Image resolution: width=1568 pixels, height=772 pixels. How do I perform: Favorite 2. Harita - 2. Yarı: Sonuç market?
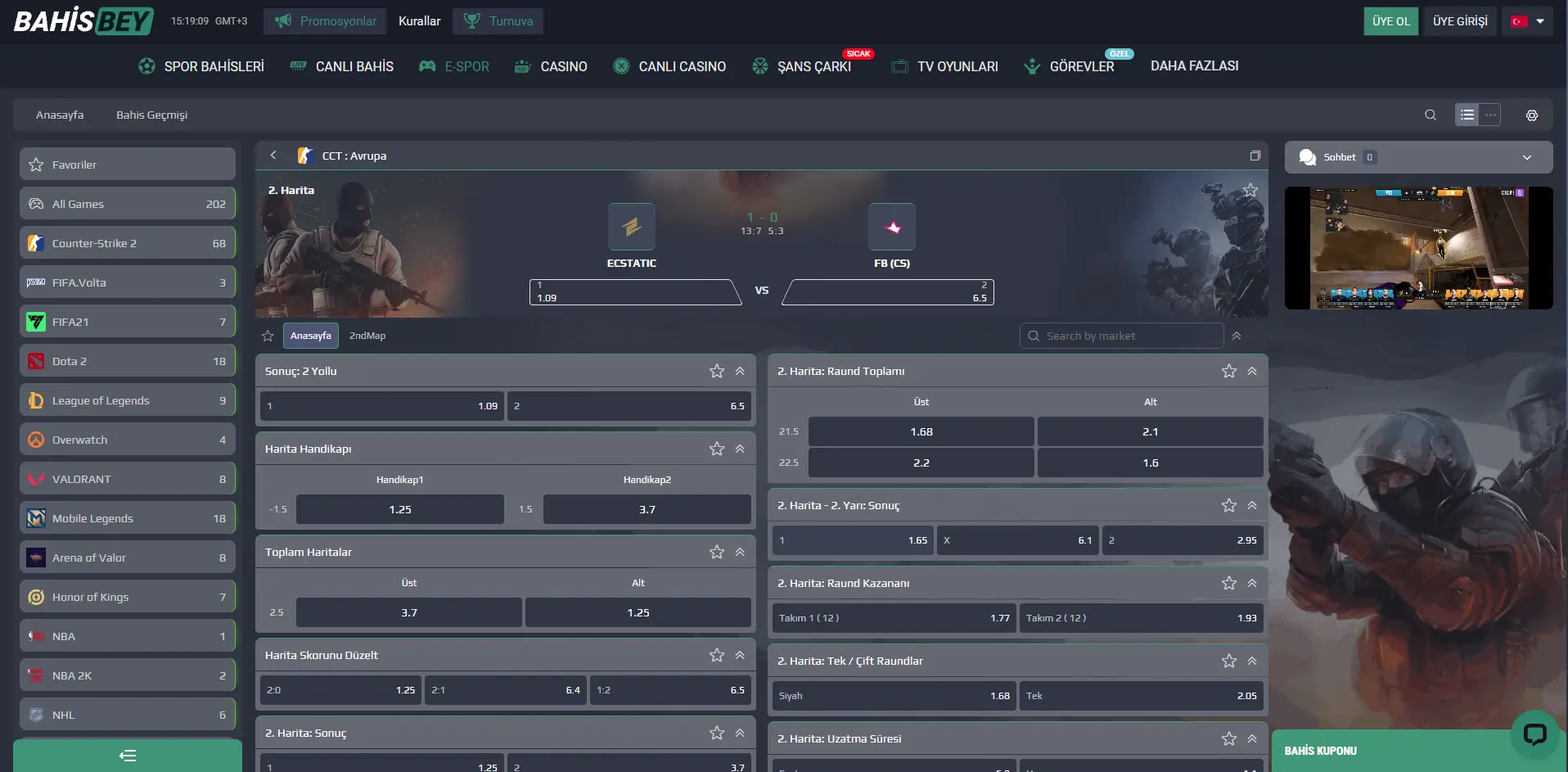click(x=1229, y=505)
